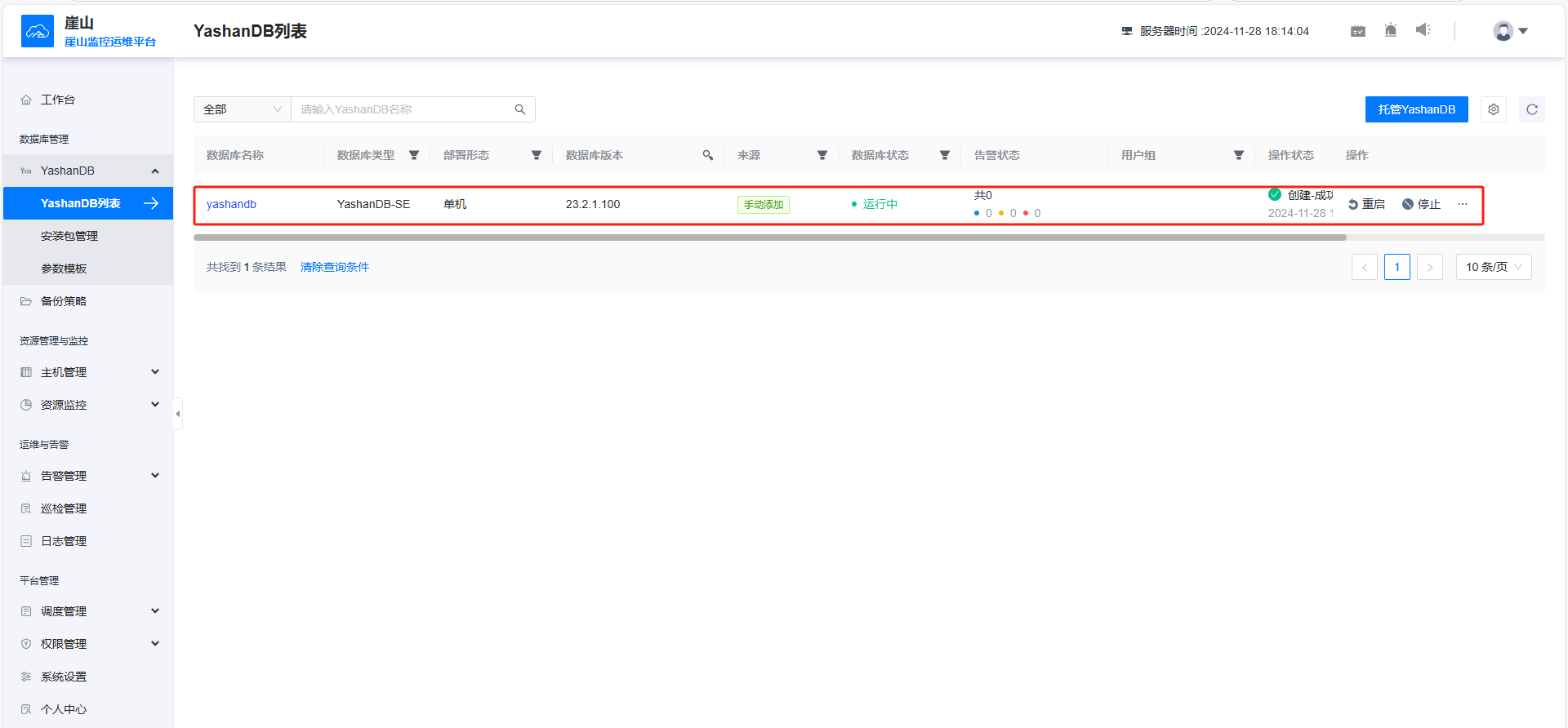This screenshot has height=728, width=1568.
Task: Click the 共0 alert count
Action: pyautogui.click(x=983, y=195)
